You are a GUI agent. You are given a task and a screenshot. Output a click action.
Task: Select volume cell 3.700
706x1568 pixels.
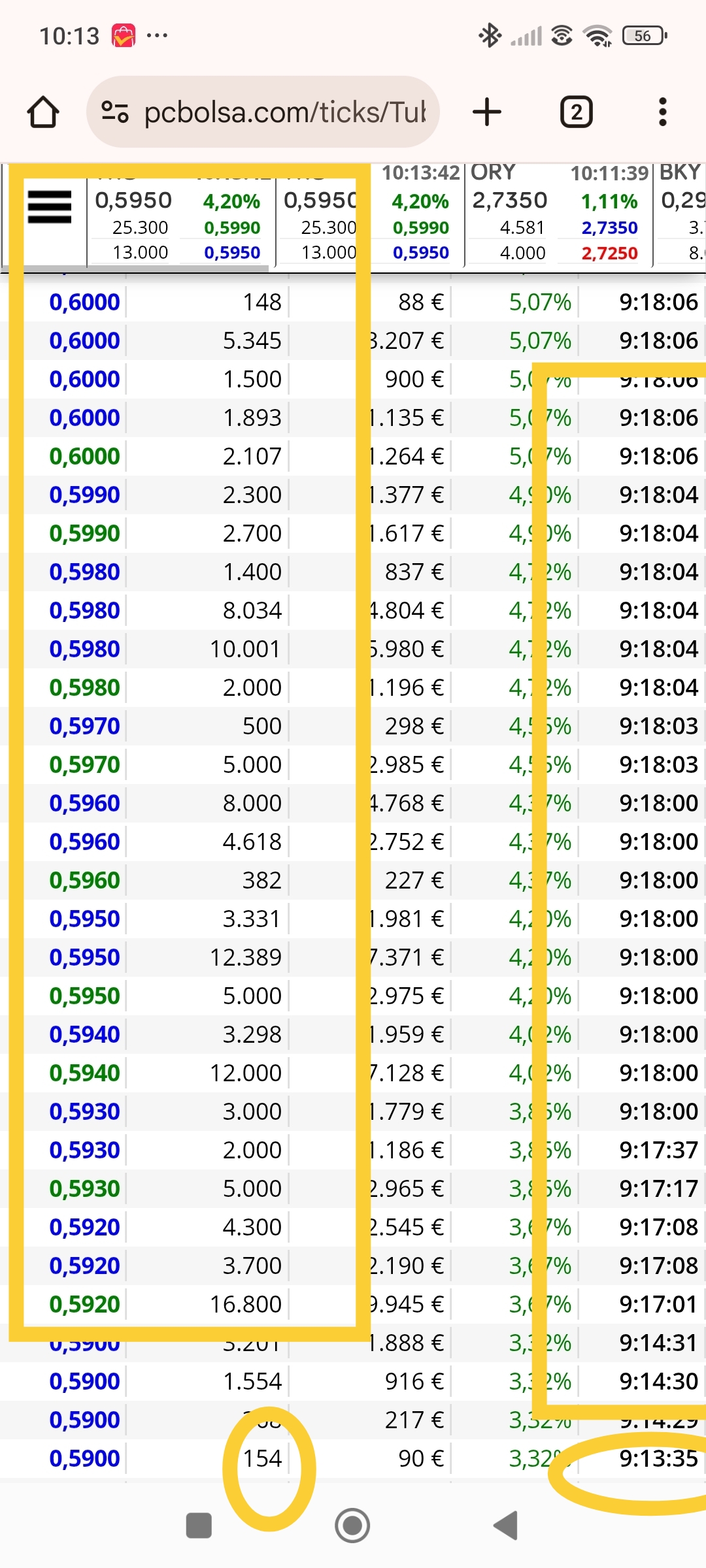[x=252, y=1266]
